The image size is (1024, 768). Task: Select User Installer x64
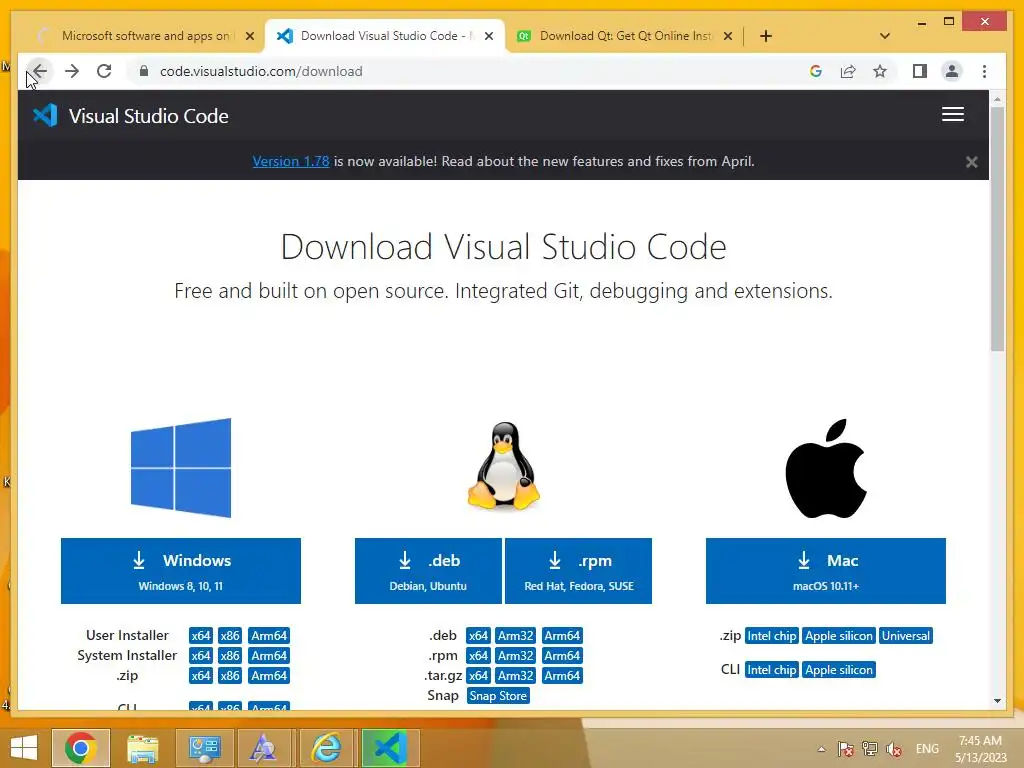pyautogui.click(x=200, y=635)
